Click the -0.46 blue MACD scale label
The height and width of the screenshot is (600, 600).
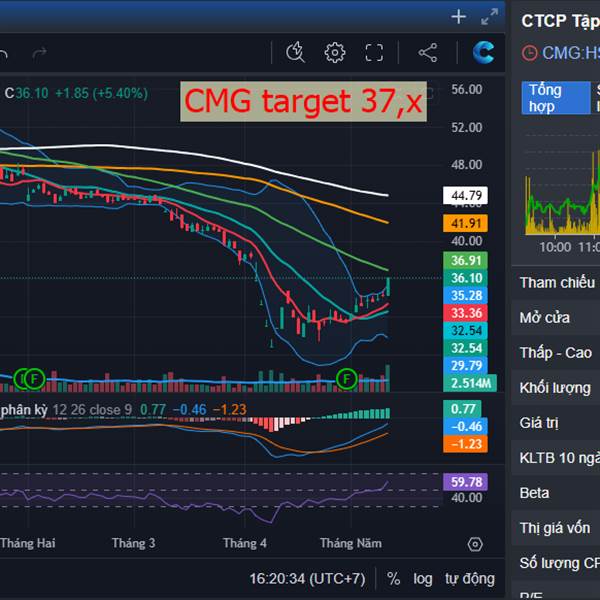[x=465, y=427]
